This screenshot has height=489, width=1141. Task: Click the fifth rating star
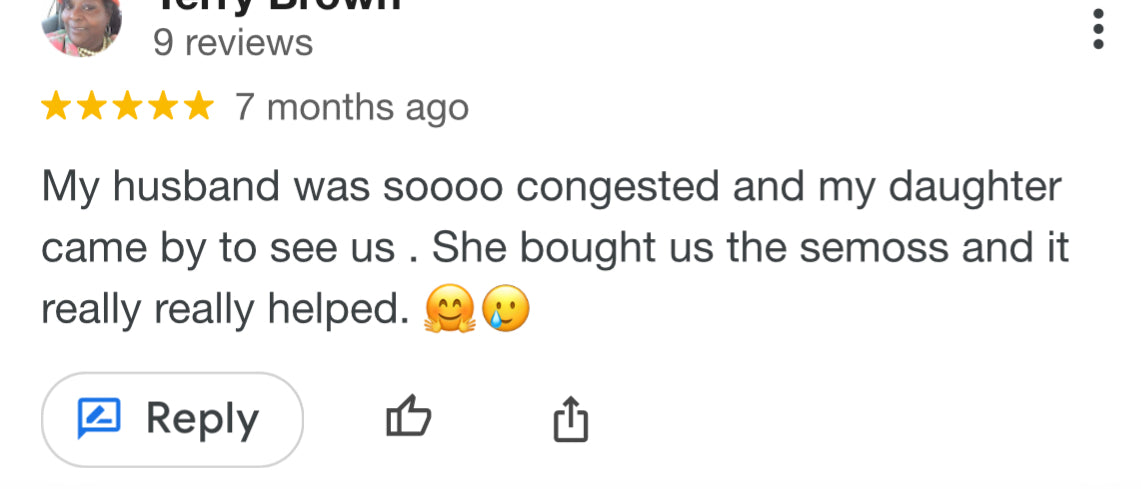(198, 107)
